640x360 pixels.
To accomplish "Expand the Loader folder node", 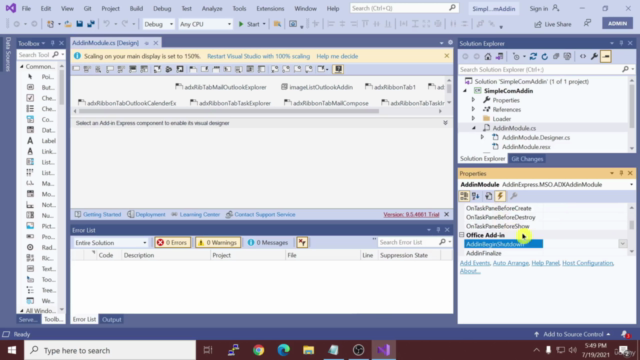I will (473, 119).
